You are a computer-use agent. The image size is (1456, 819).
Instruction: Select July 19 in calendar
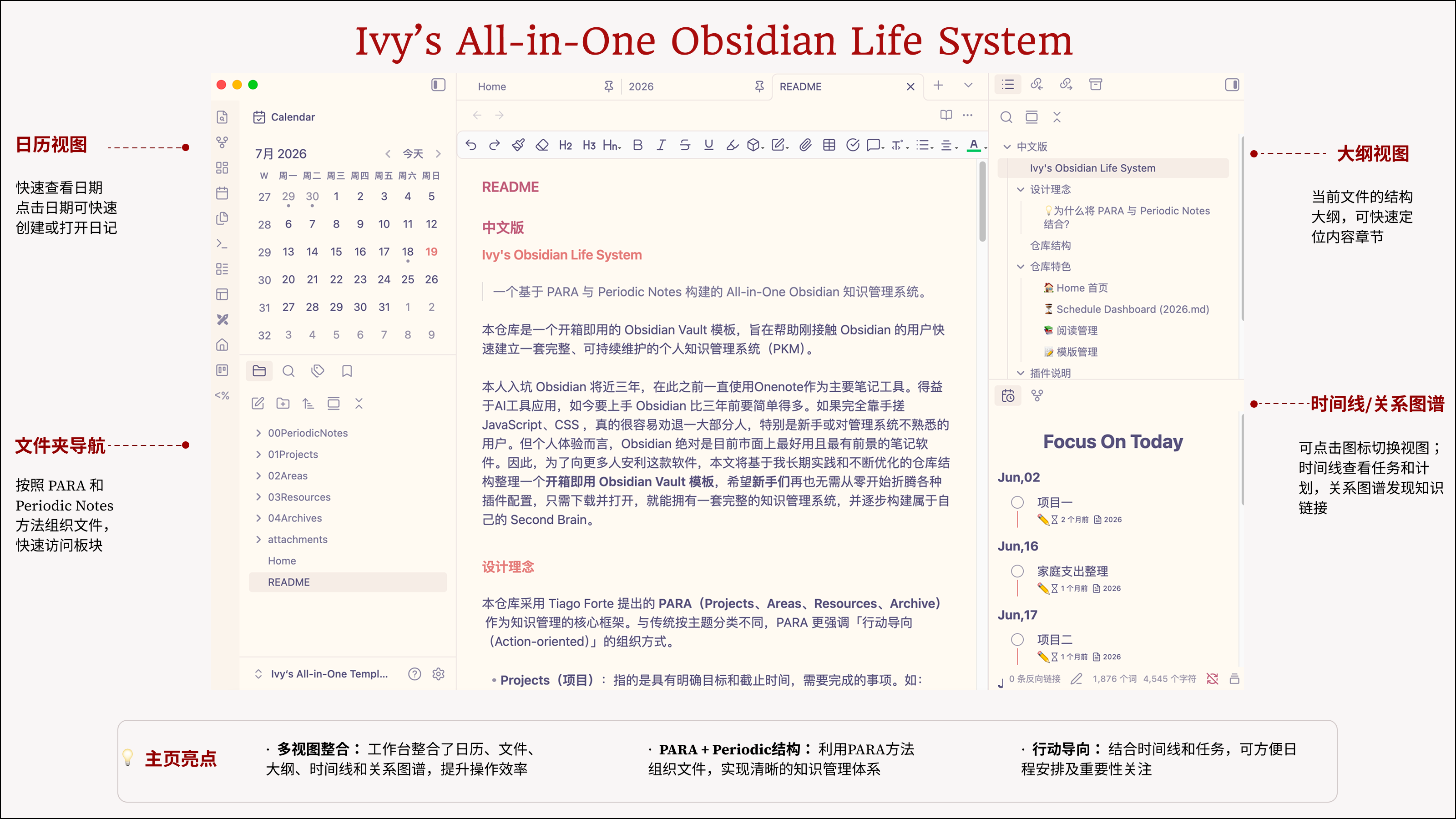pyautogui.click(x=431, y=252)
